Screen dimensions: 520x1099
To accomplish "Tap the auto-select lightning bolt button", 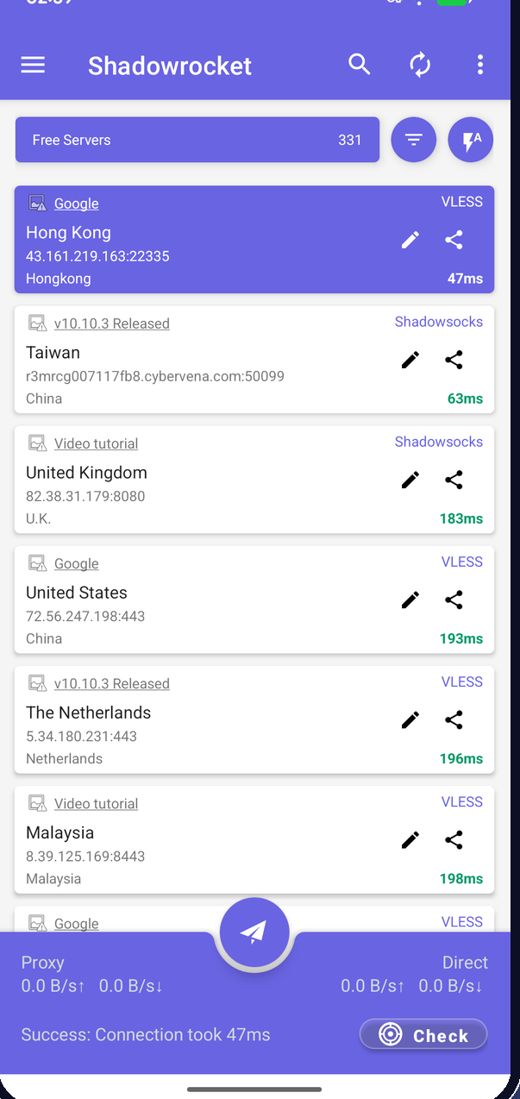I will click(470, 139).
